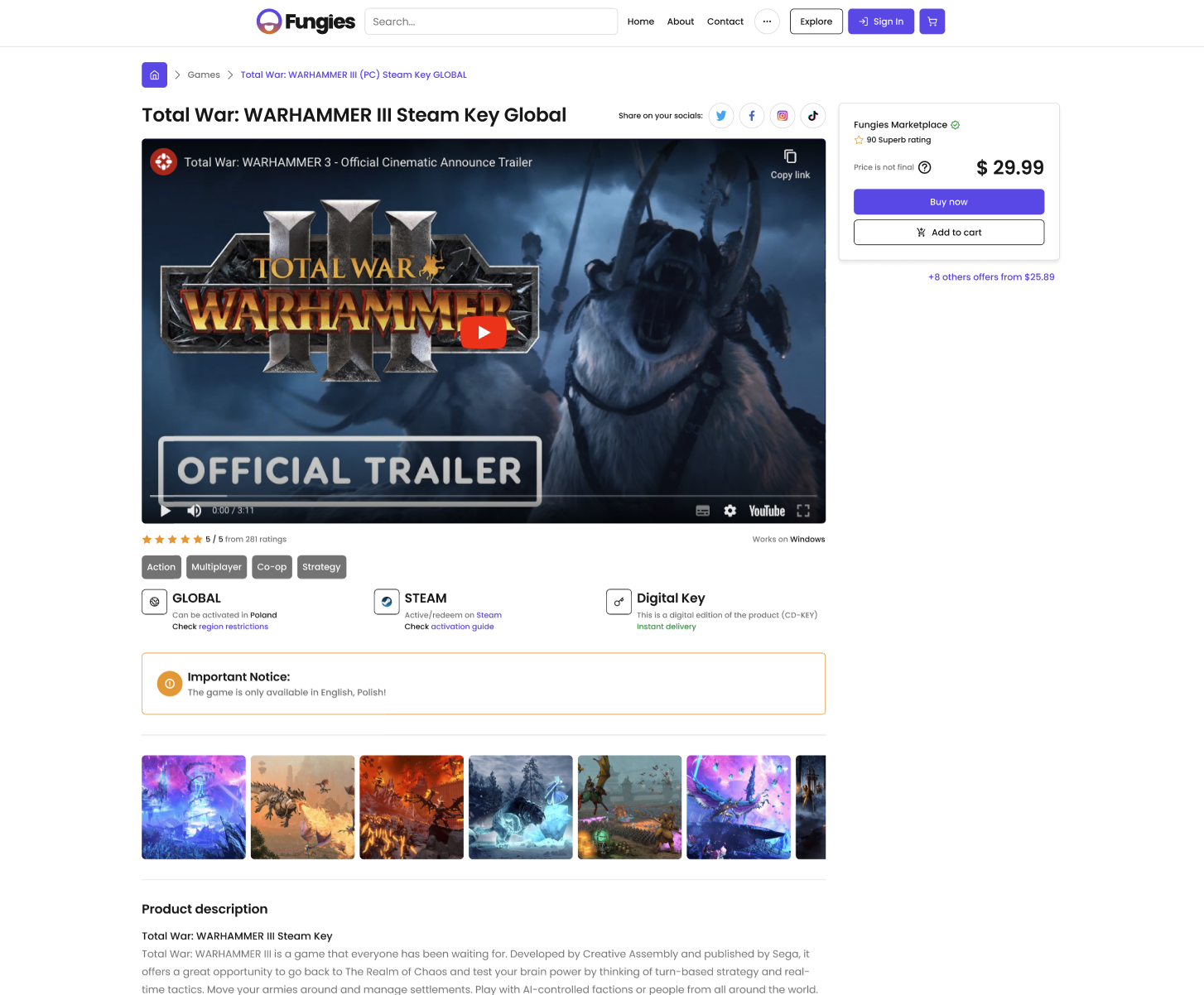This screenshot has height=995, width=1204.
Task: Click the Digital Key icon
Action: click(x=619, y=602)
